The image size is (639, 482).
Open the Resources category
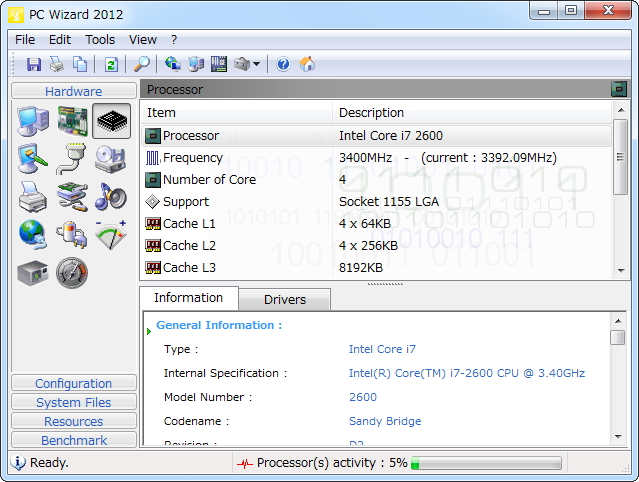(74, 421)
